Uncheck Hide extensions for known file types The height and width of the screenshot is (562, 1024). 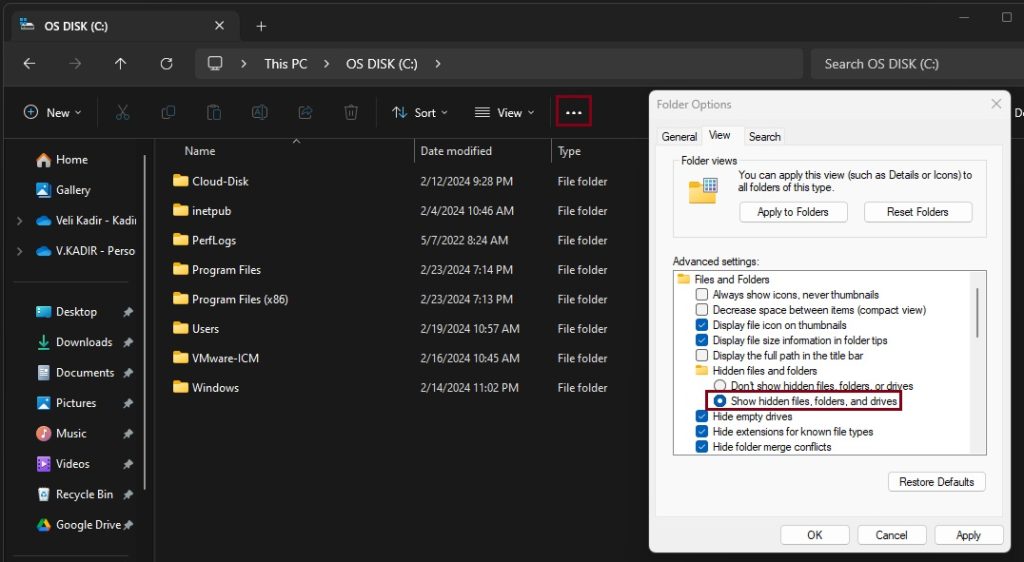701,431
